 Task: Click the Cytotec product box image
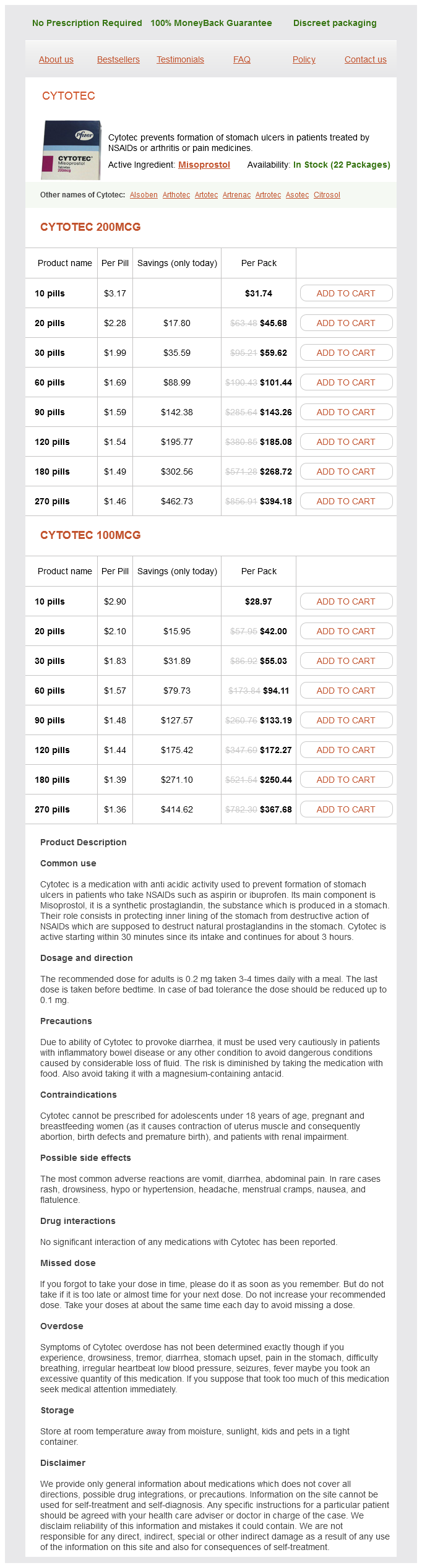coord(71,150)
